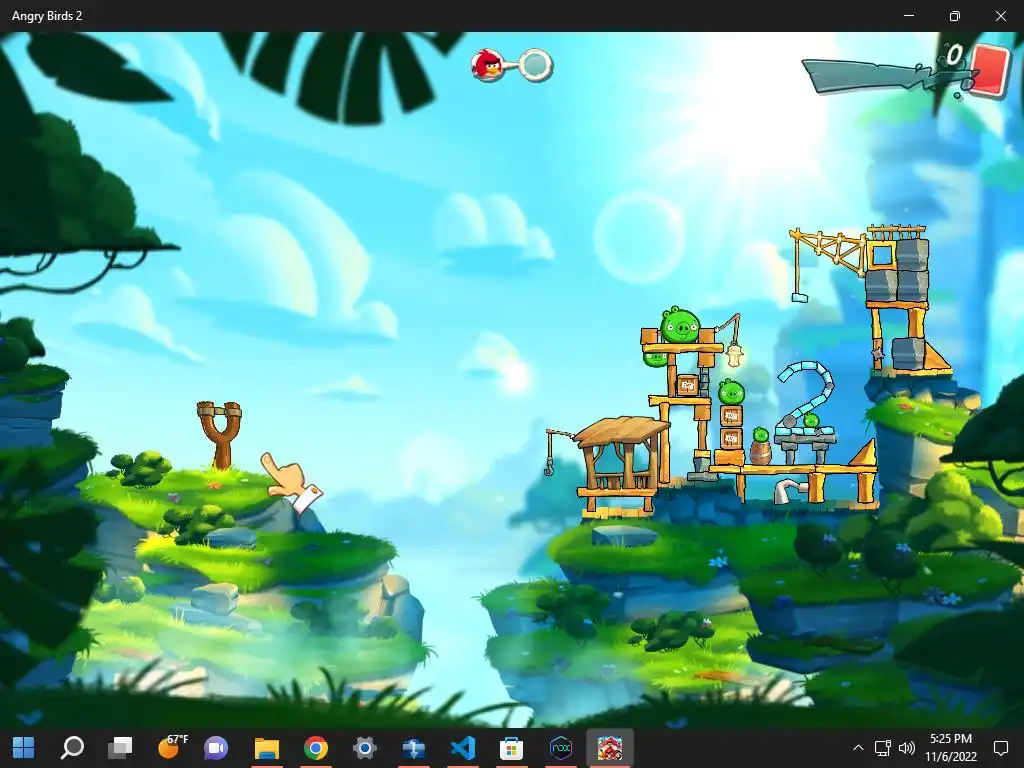Click the hanging lantern on the tower
Viewport: 1024px width, 768px height.
[735, 355]
